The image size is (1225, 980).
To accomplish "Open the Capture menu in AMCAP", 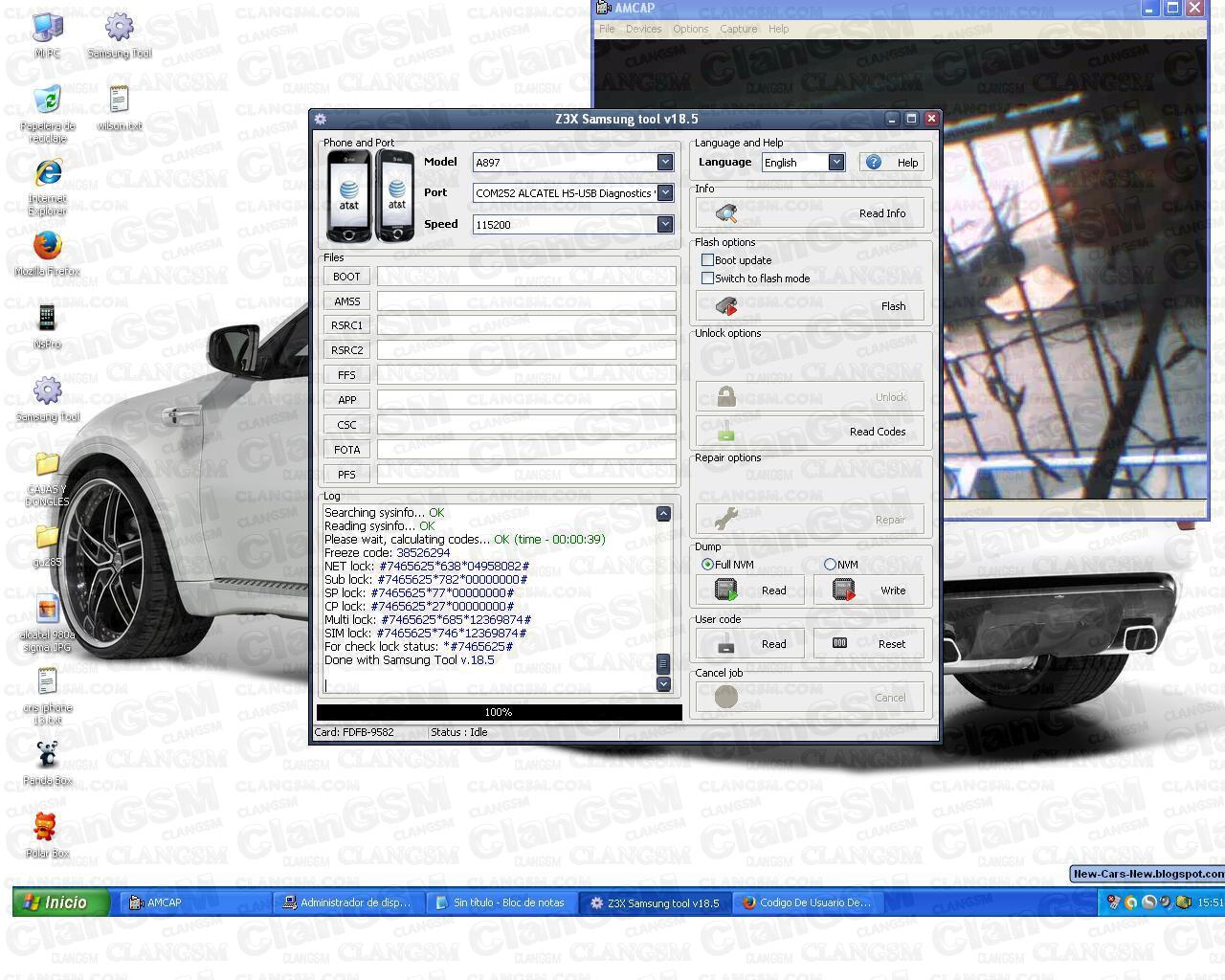I will 738,29.
